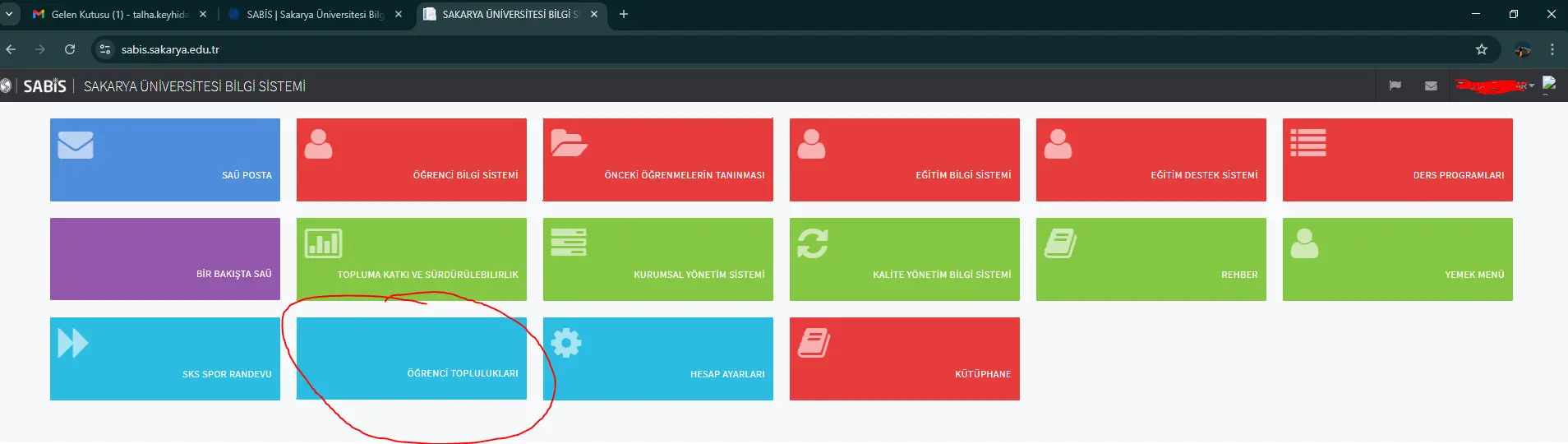Click the YEMEK MENÜ label

pos(1474,275)
